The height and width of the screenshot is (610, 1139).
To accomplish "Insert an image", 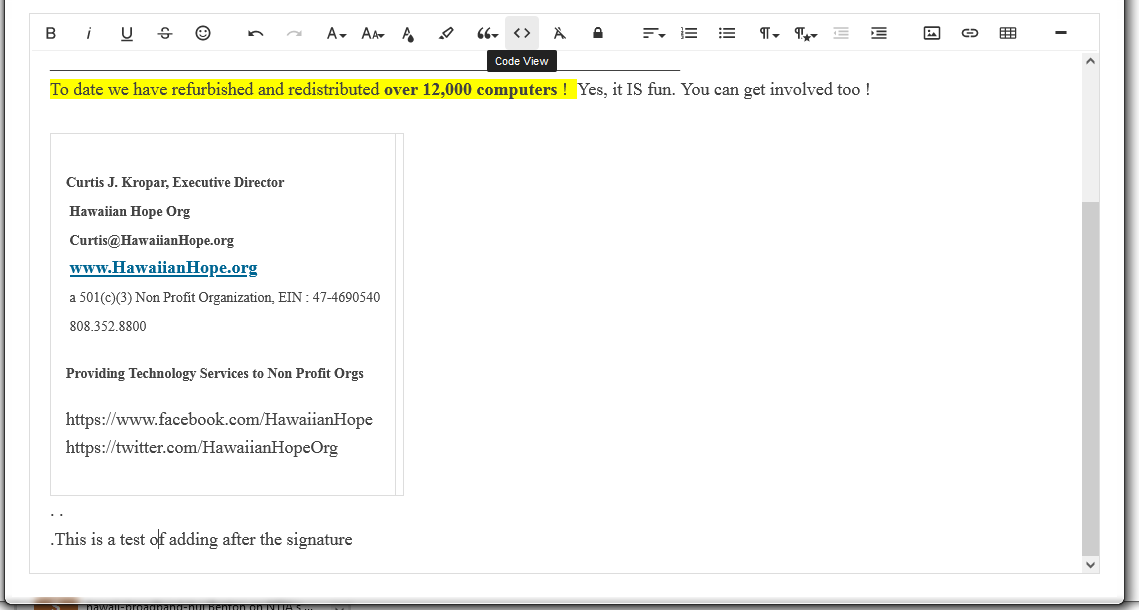I will pos(932,33).
